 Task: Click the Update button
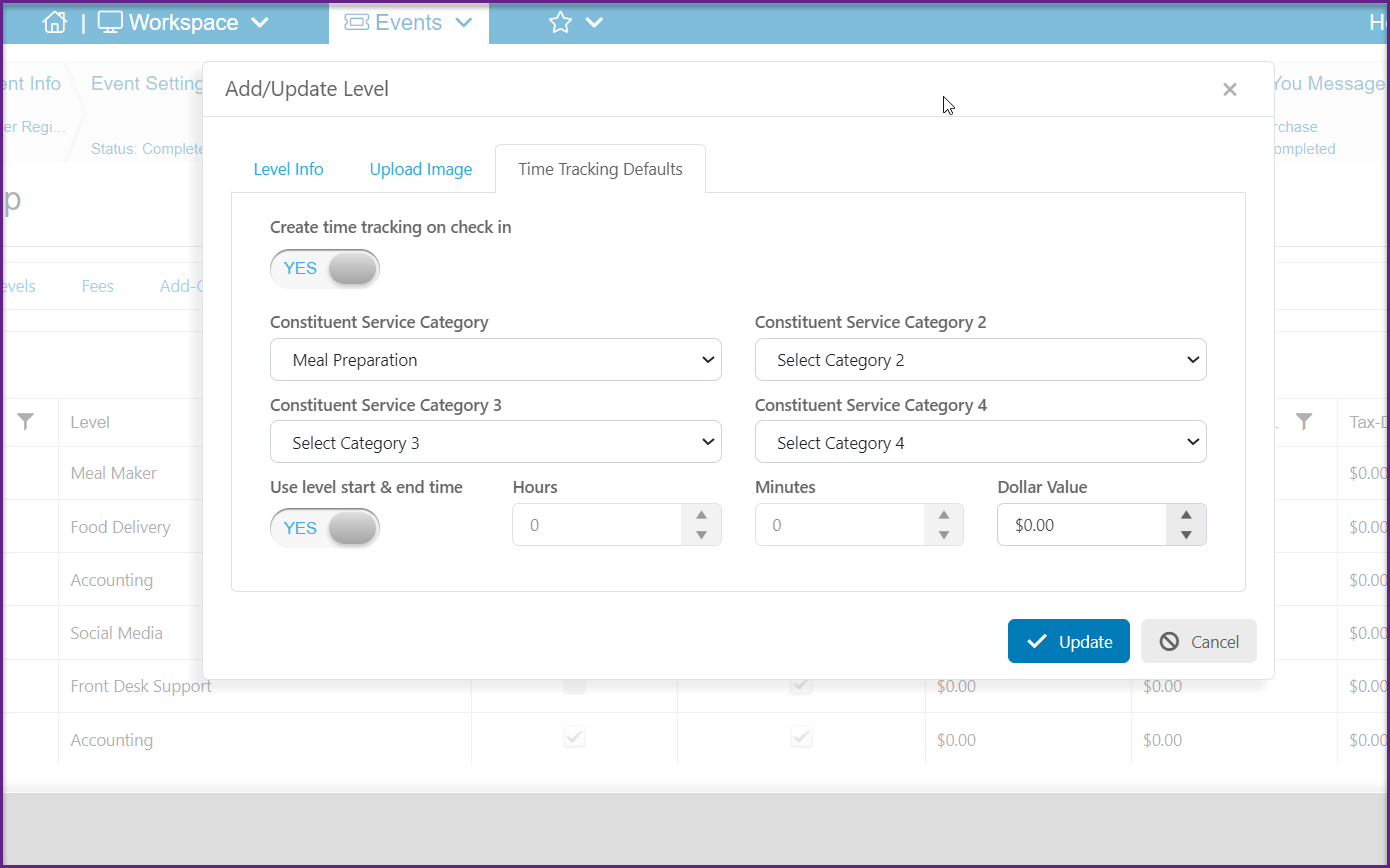point(1069,642)
